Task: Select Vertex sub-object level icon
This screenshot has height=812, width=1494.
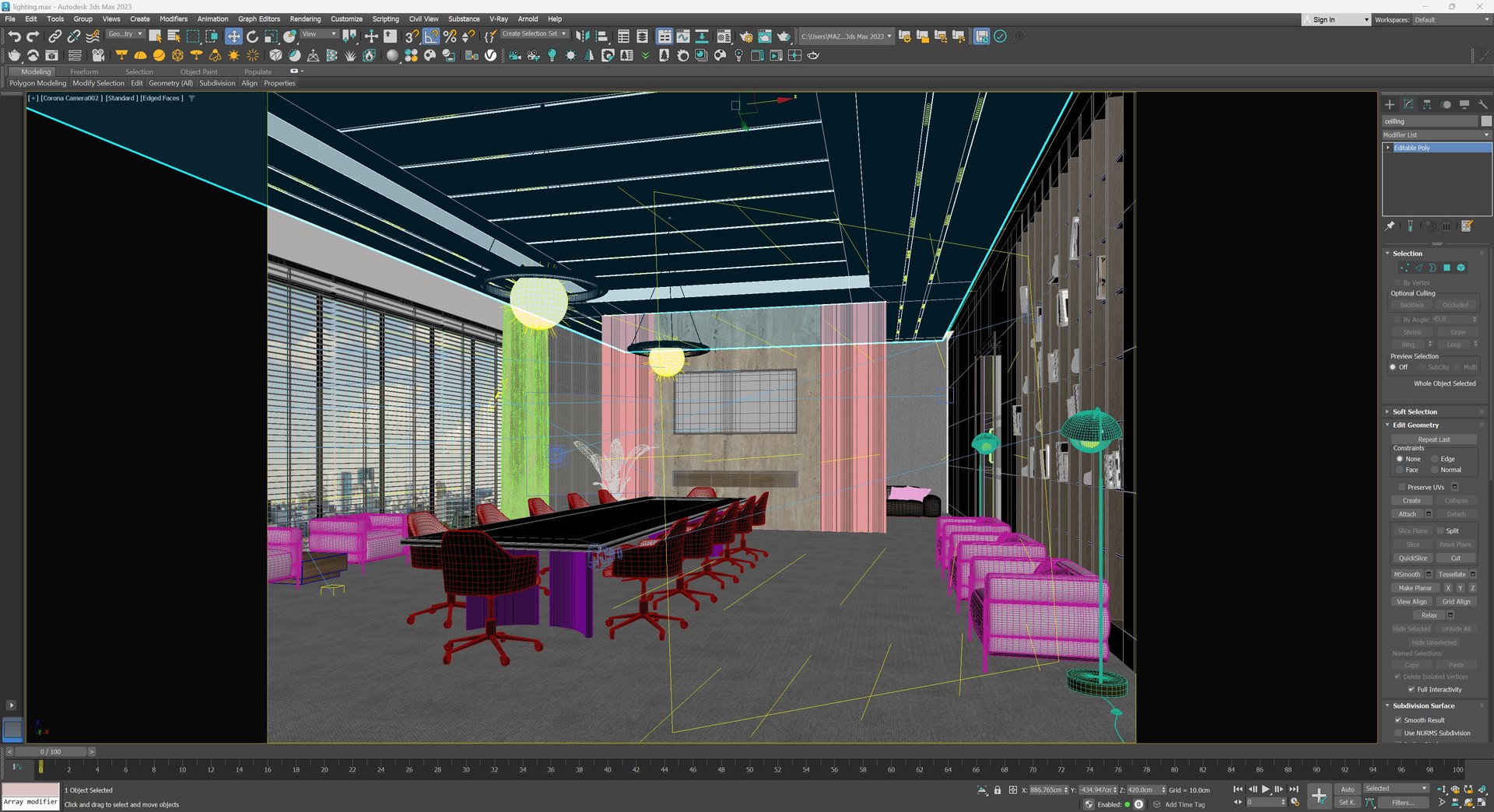Action: (1405, 268)
